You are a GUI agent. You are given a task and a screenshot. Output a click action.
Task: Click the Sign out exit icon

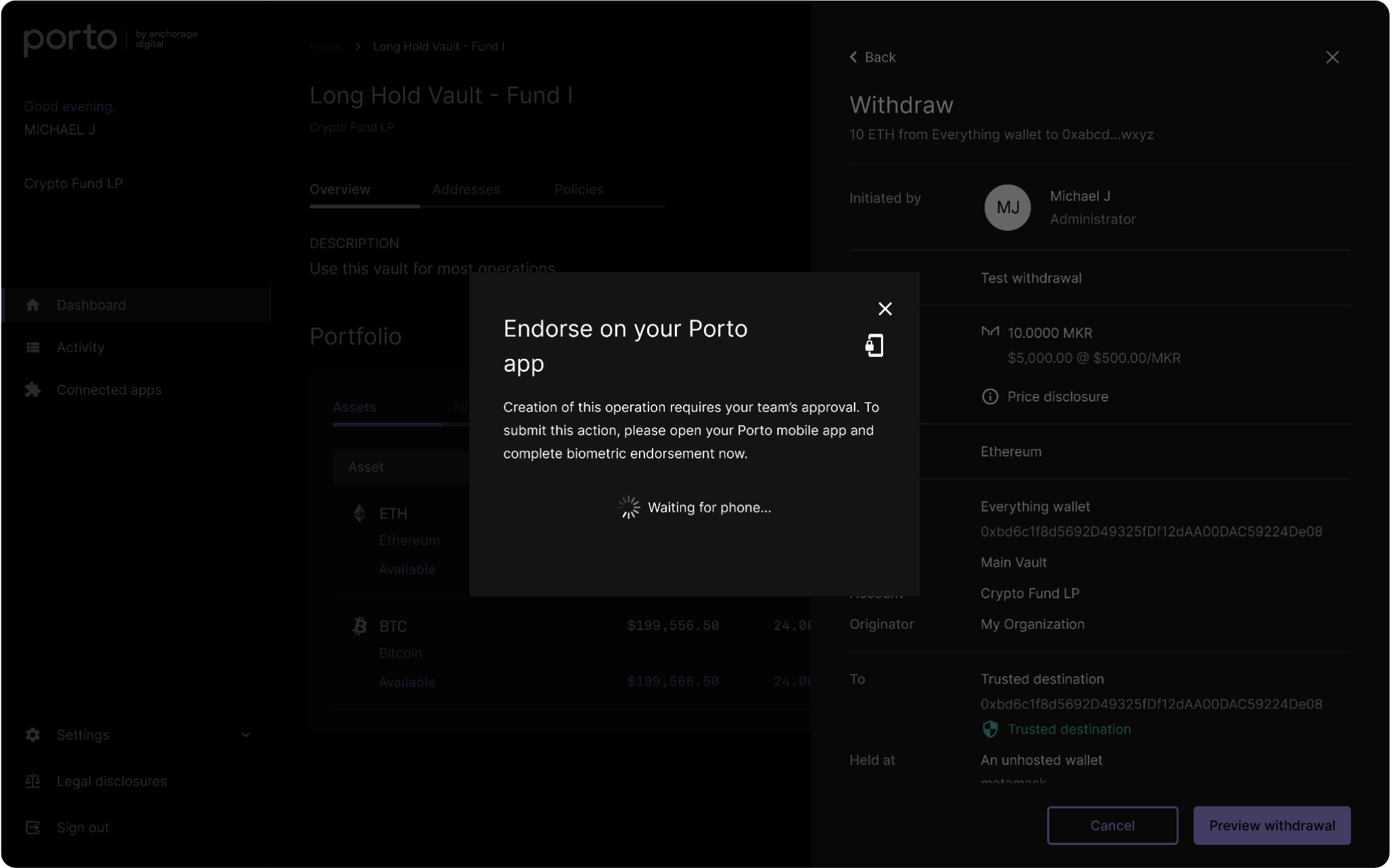coord(32,827)
